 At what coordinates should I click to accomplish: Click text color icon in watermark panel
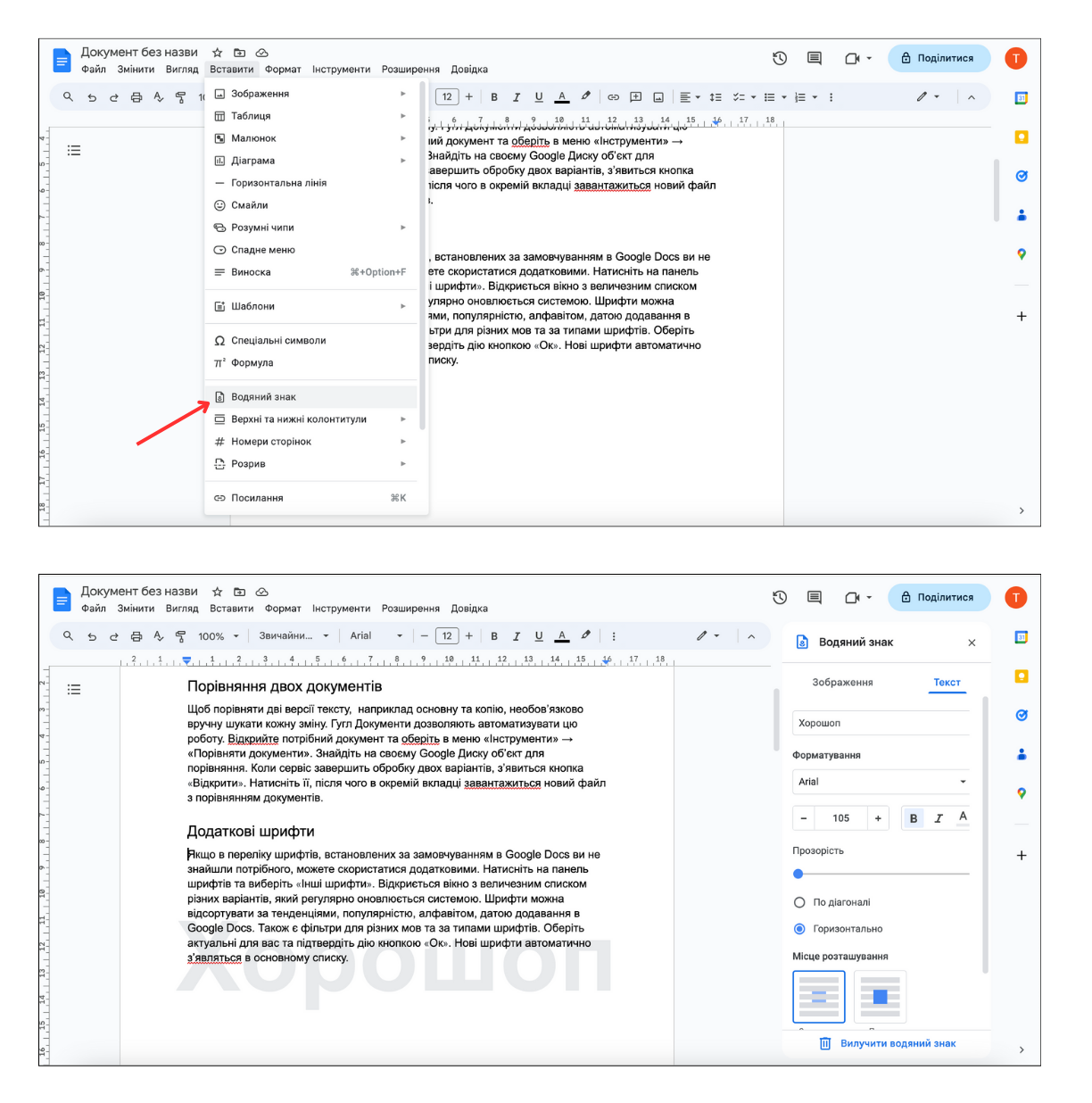pos(963,817)
